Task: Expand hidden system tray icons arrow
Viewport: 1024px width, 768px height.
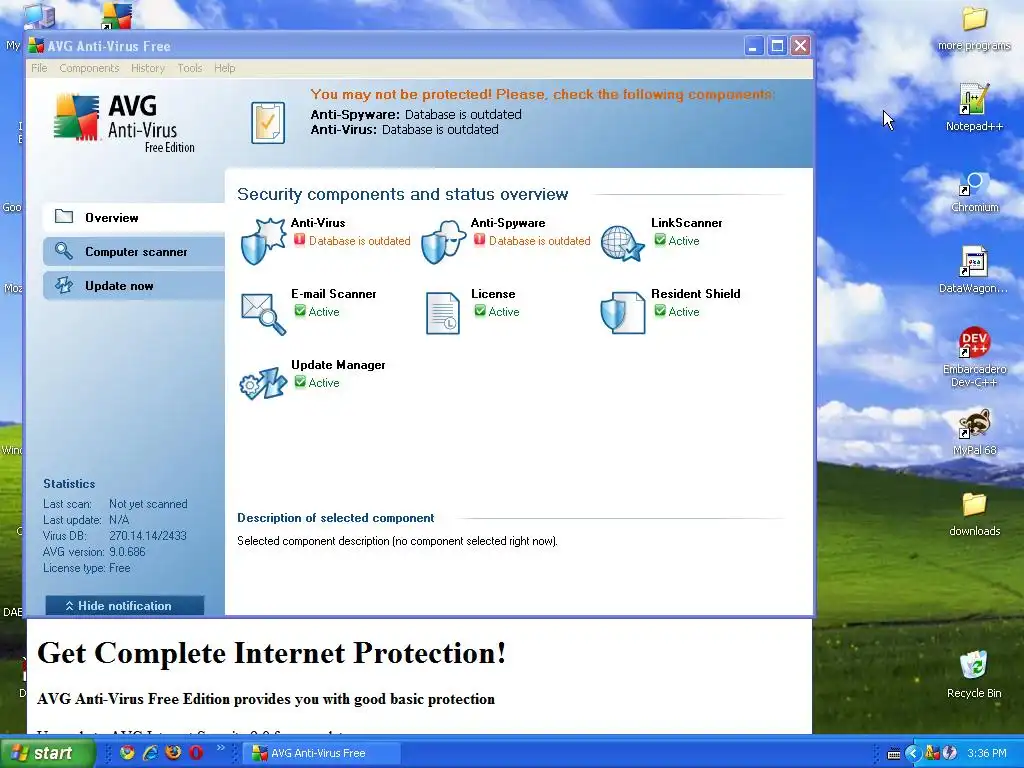Action: [x=913, y=753]
